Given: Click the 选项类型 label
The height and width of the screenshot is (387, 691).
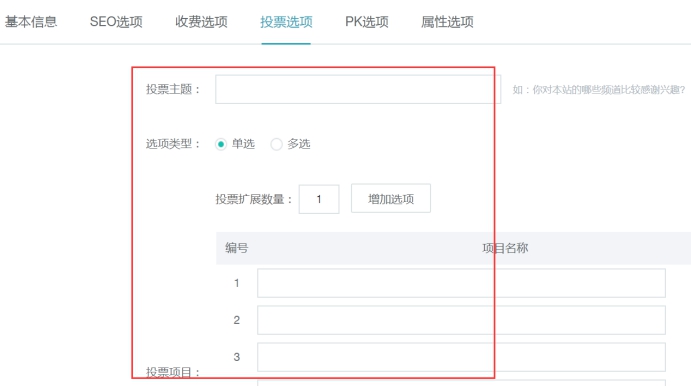Looking at the screenshot, I should tap(173, 144).
